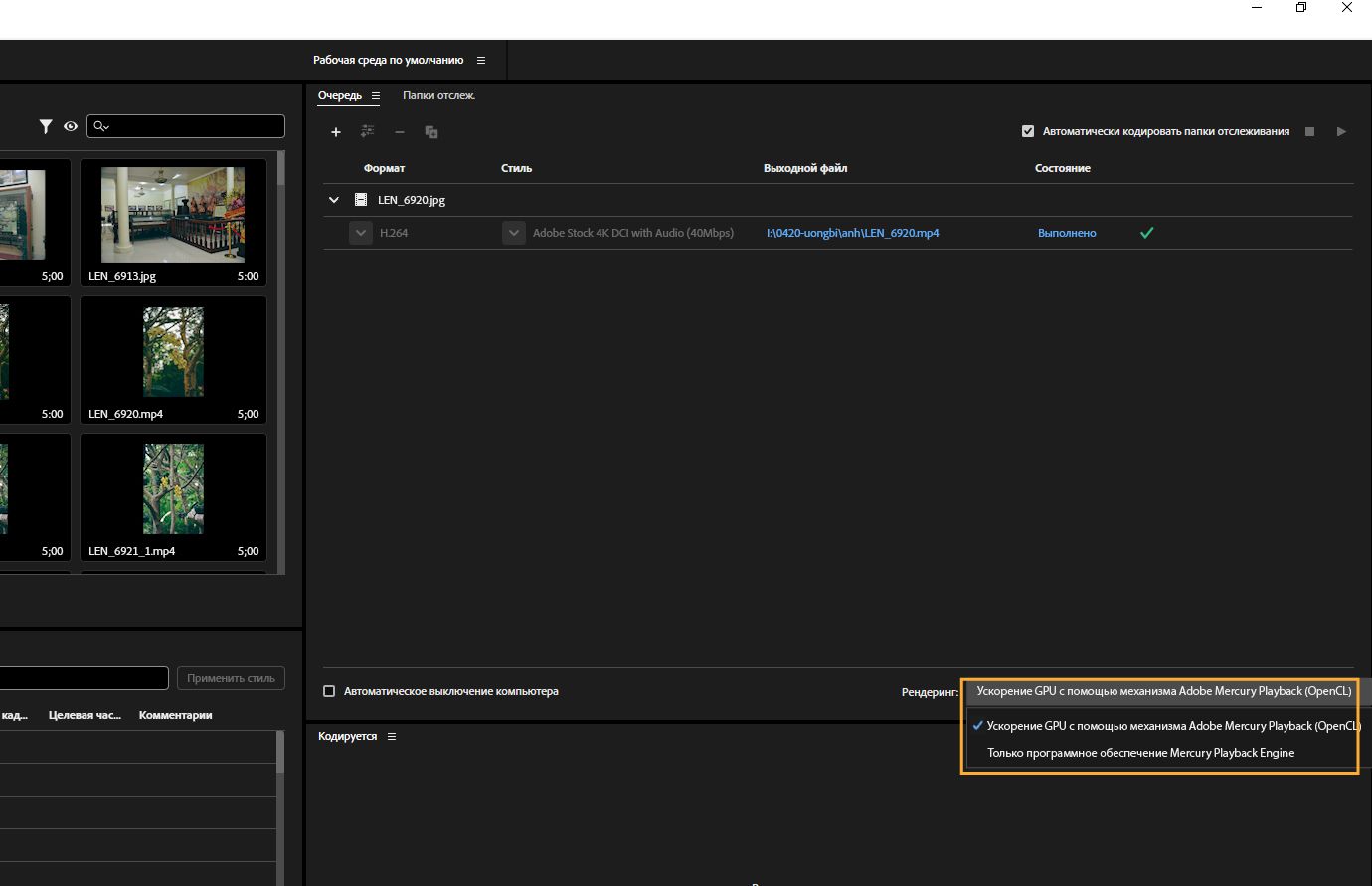Click the Целевая час... column header
This screenshot has width=1372, height=886.
(85, 715)
